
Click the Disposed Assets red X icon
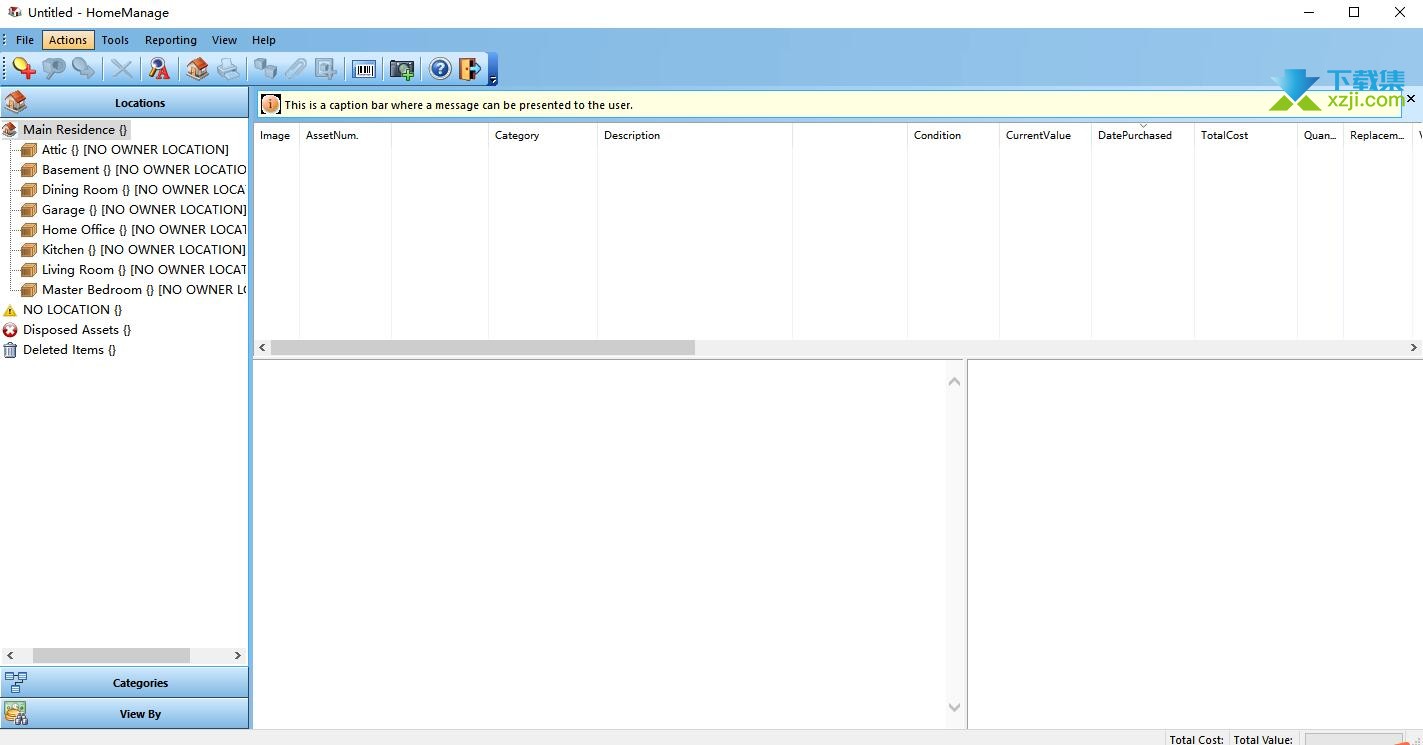pyautogui.click(x=10, y=329)
